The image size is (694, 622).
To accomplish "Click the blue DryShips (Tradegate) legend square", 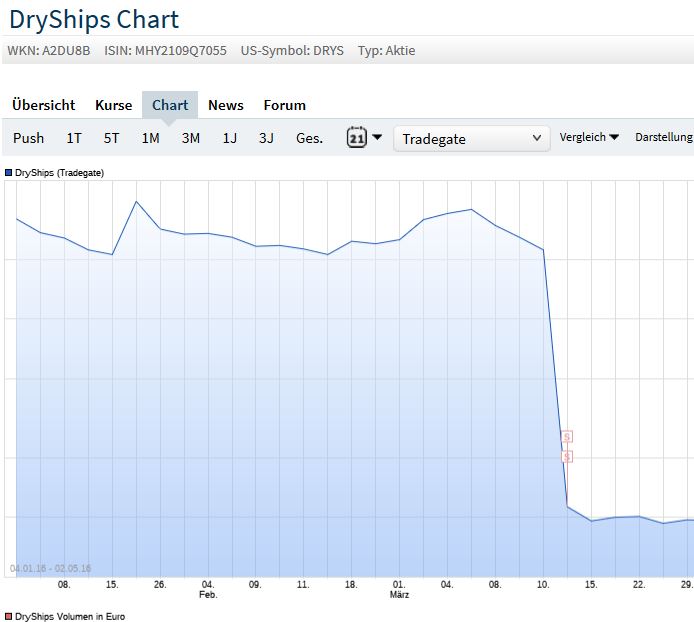I will click(x=9, y=173).
